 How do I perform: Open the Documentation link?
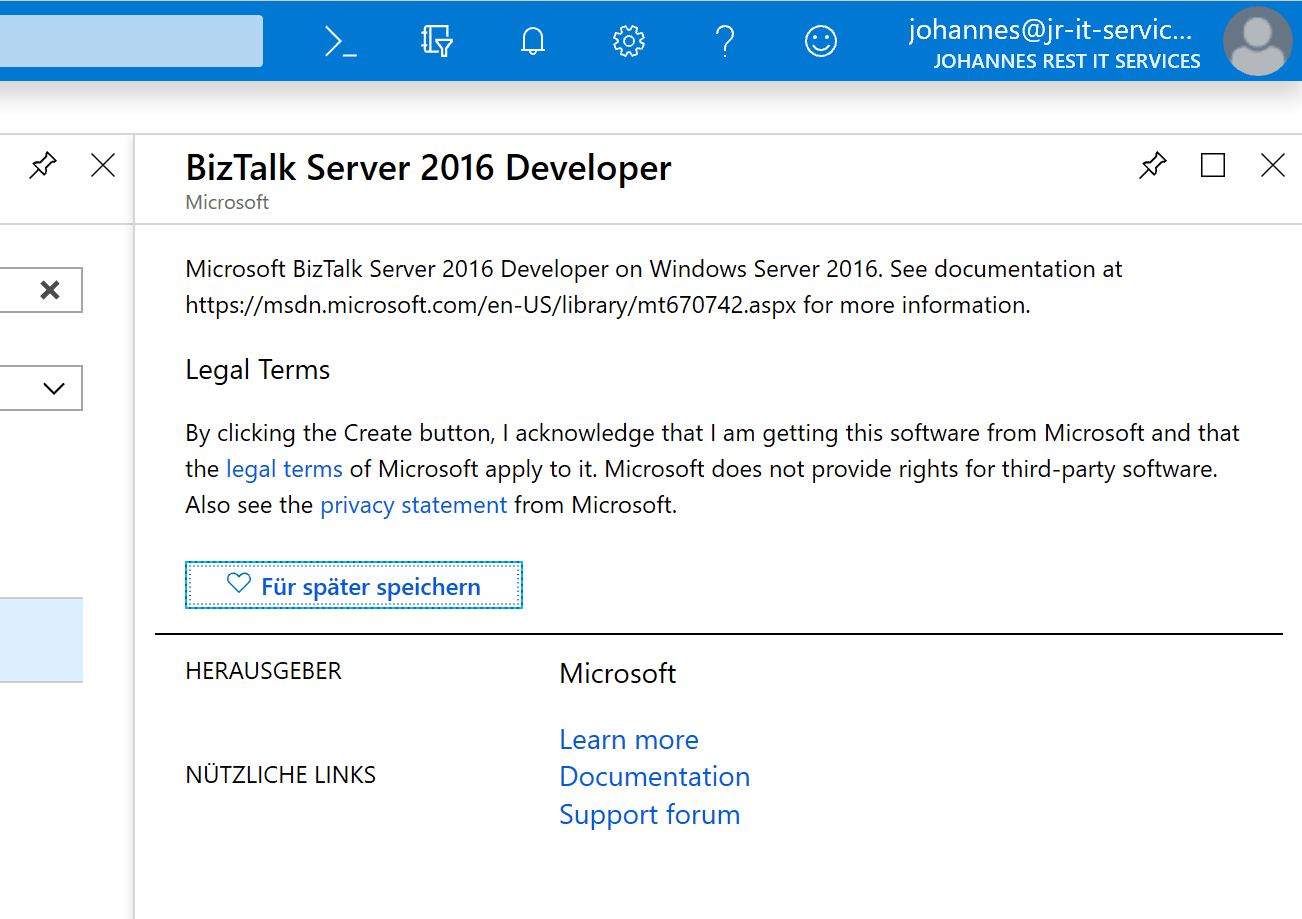coord(655,777)
